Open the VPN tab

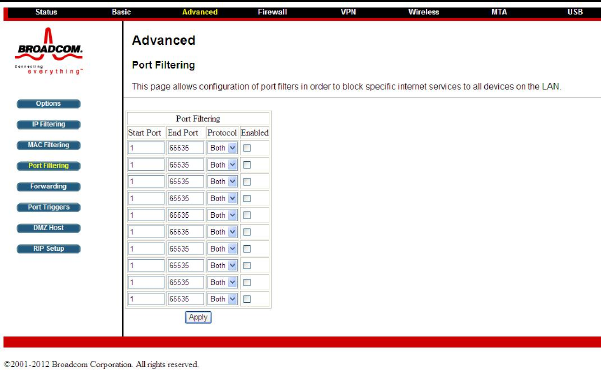[348, 12]
